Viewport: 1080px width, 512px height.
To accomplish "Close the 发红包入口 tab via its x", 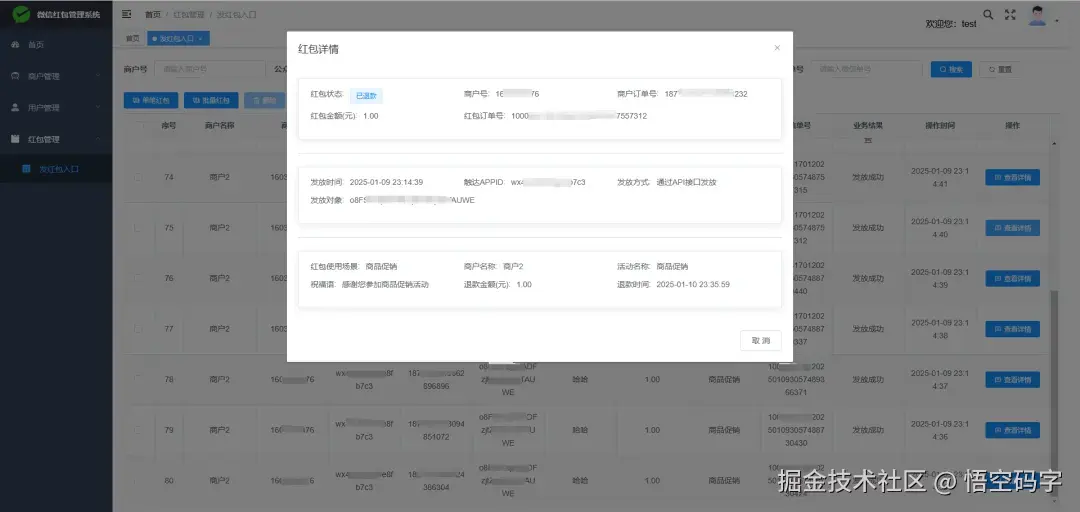I will point(200,39).
